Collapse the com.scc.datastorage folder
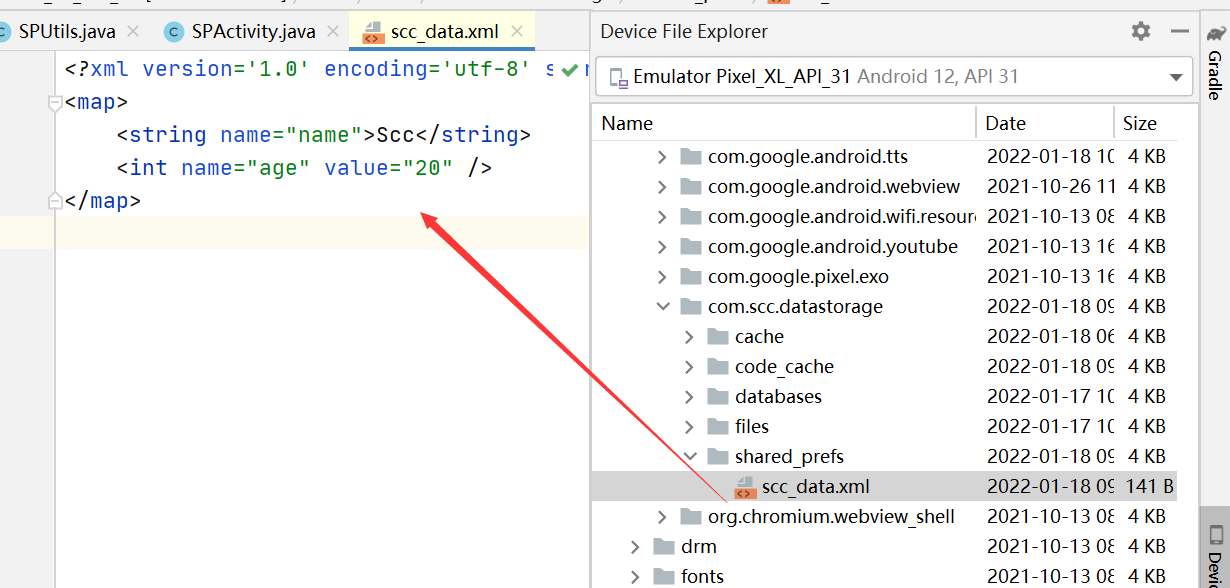 coord(662,307)
